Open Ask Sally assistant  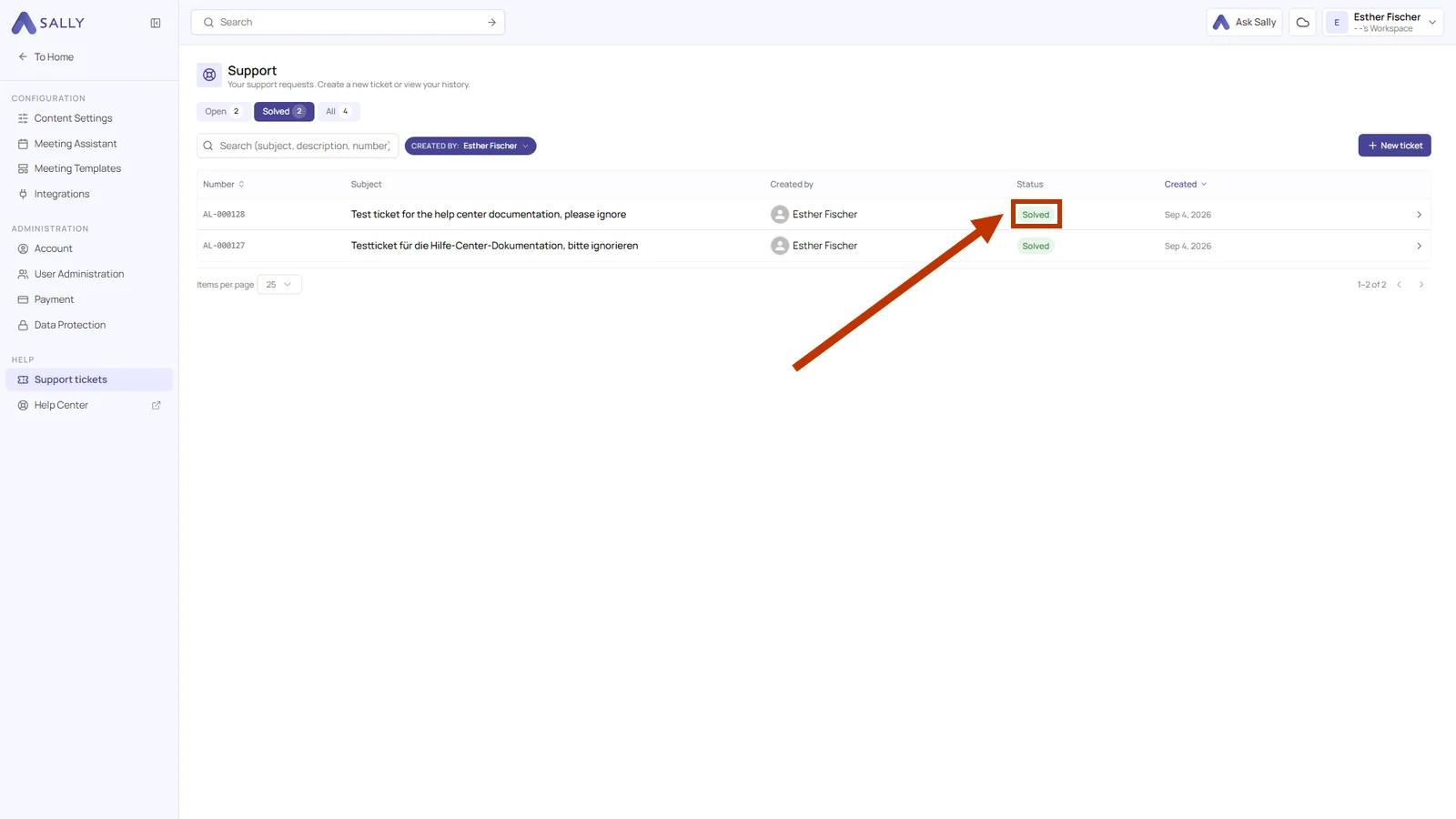point(1244,22)
